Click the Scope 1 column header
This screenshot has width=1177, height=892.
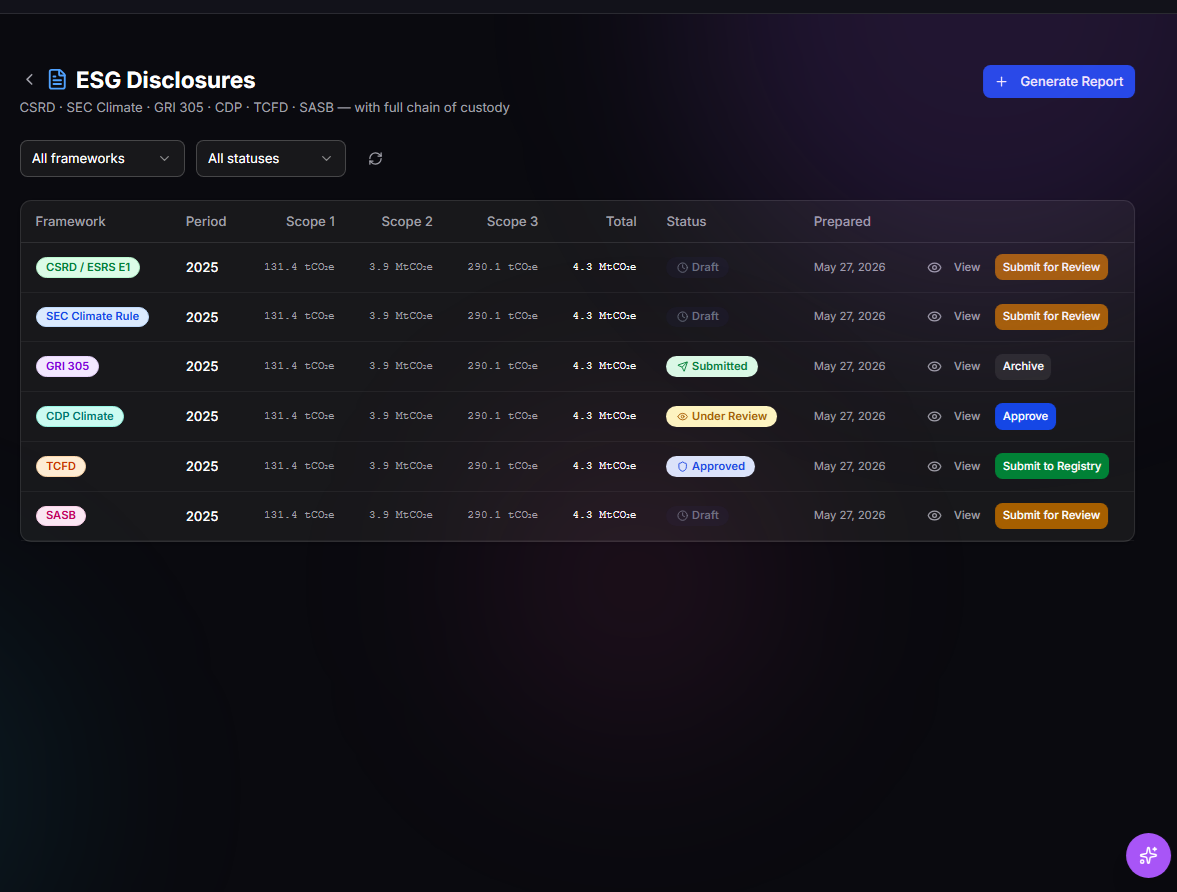(x=310, y=221)
